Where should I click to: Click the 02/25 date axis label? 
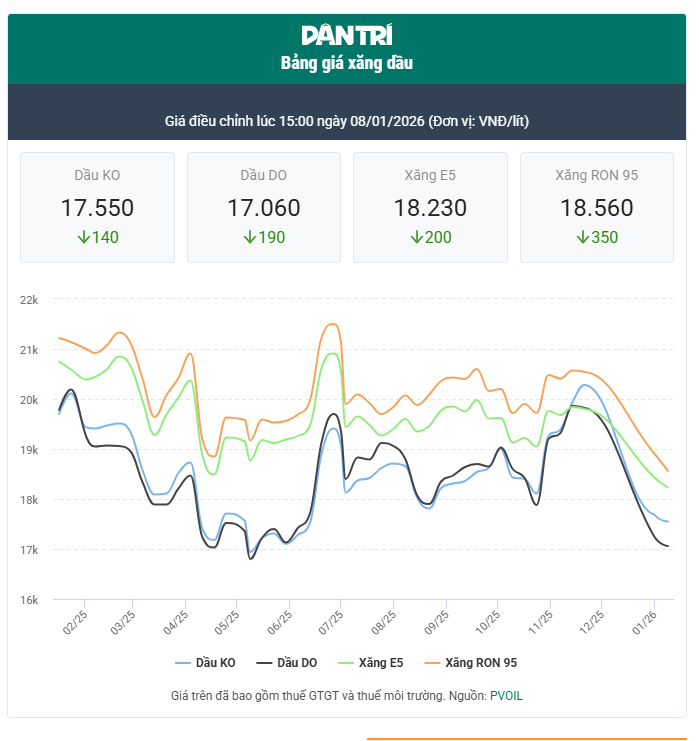point(75,622)
